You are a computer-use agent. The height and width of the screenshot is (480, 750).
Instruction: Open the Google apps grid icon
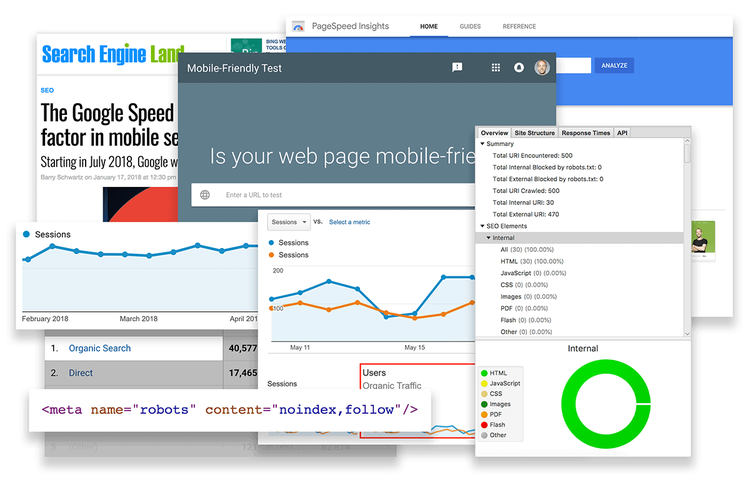pyautogui.click(x=496, y=67)
